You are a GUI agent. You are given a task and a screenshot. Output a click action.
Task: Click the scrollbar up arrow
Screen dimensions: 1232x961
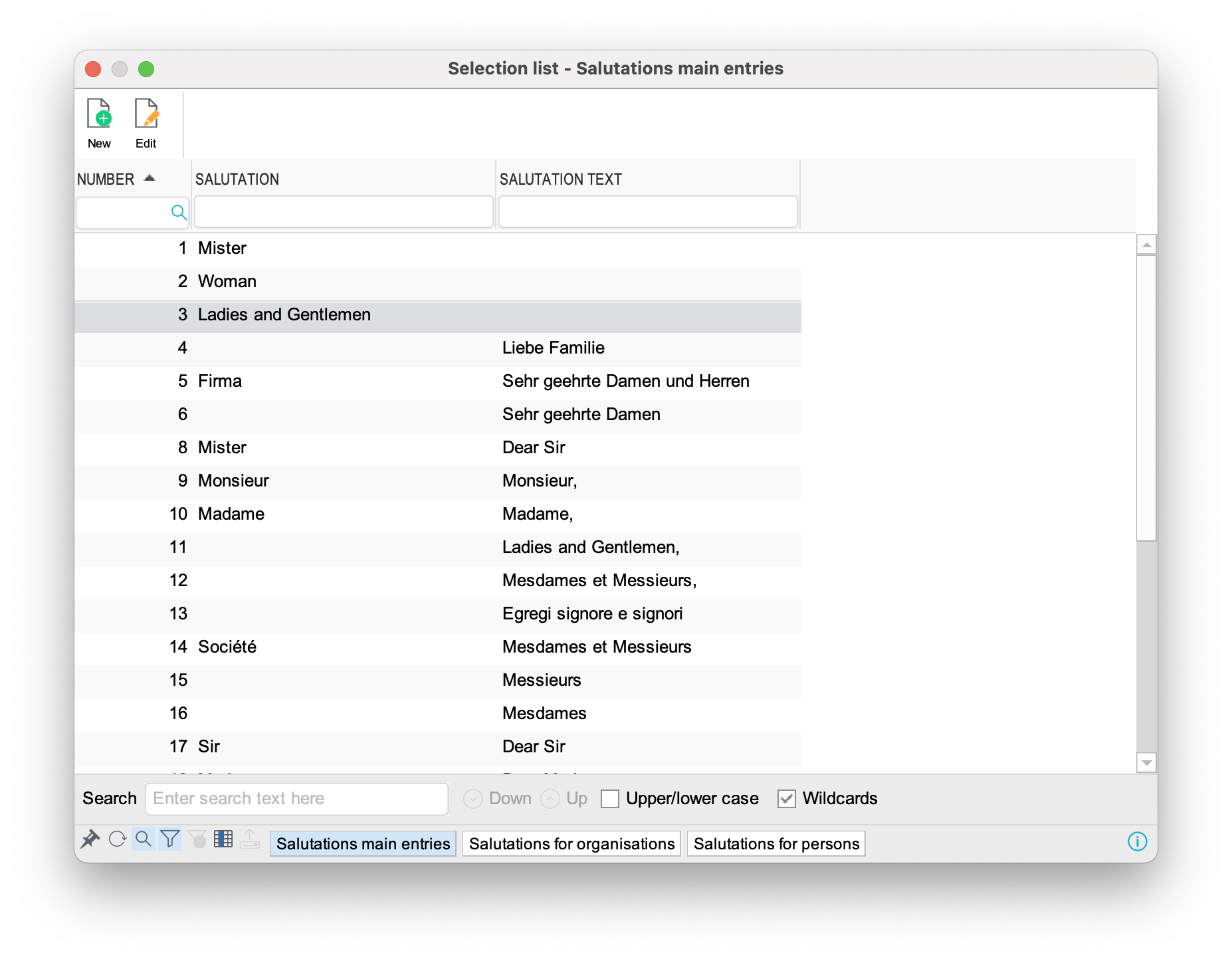pos(1146,245)
